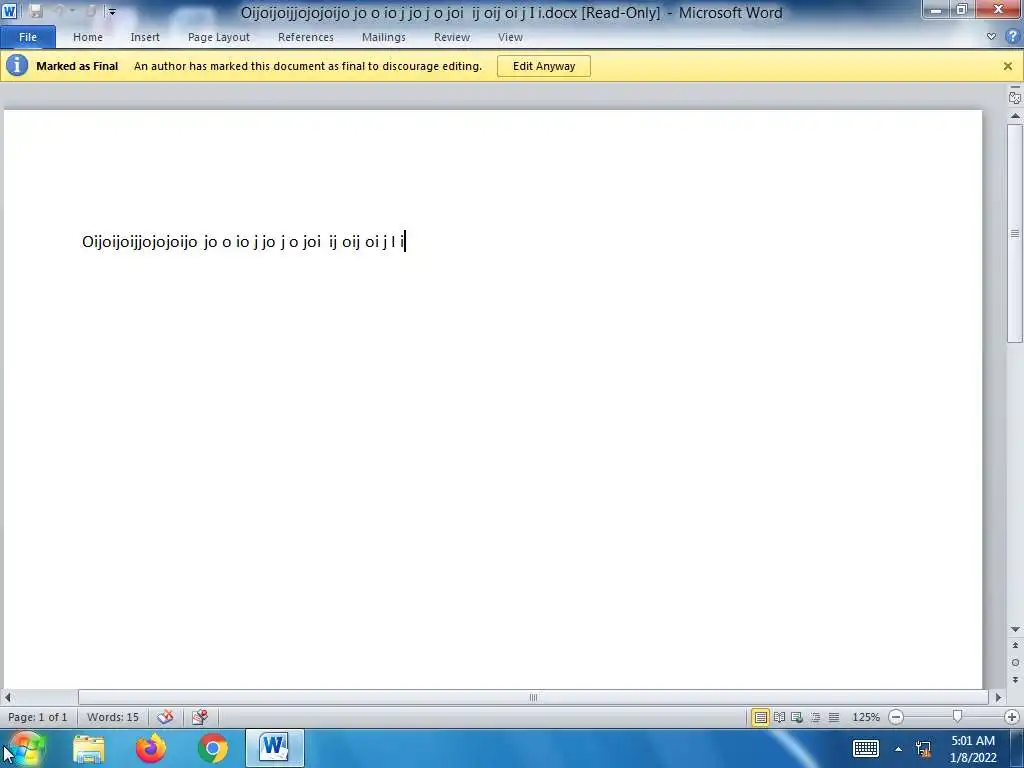Click the network status tray icon
The height and width of the screenshot is (768, 1024).
click(923, 749)
